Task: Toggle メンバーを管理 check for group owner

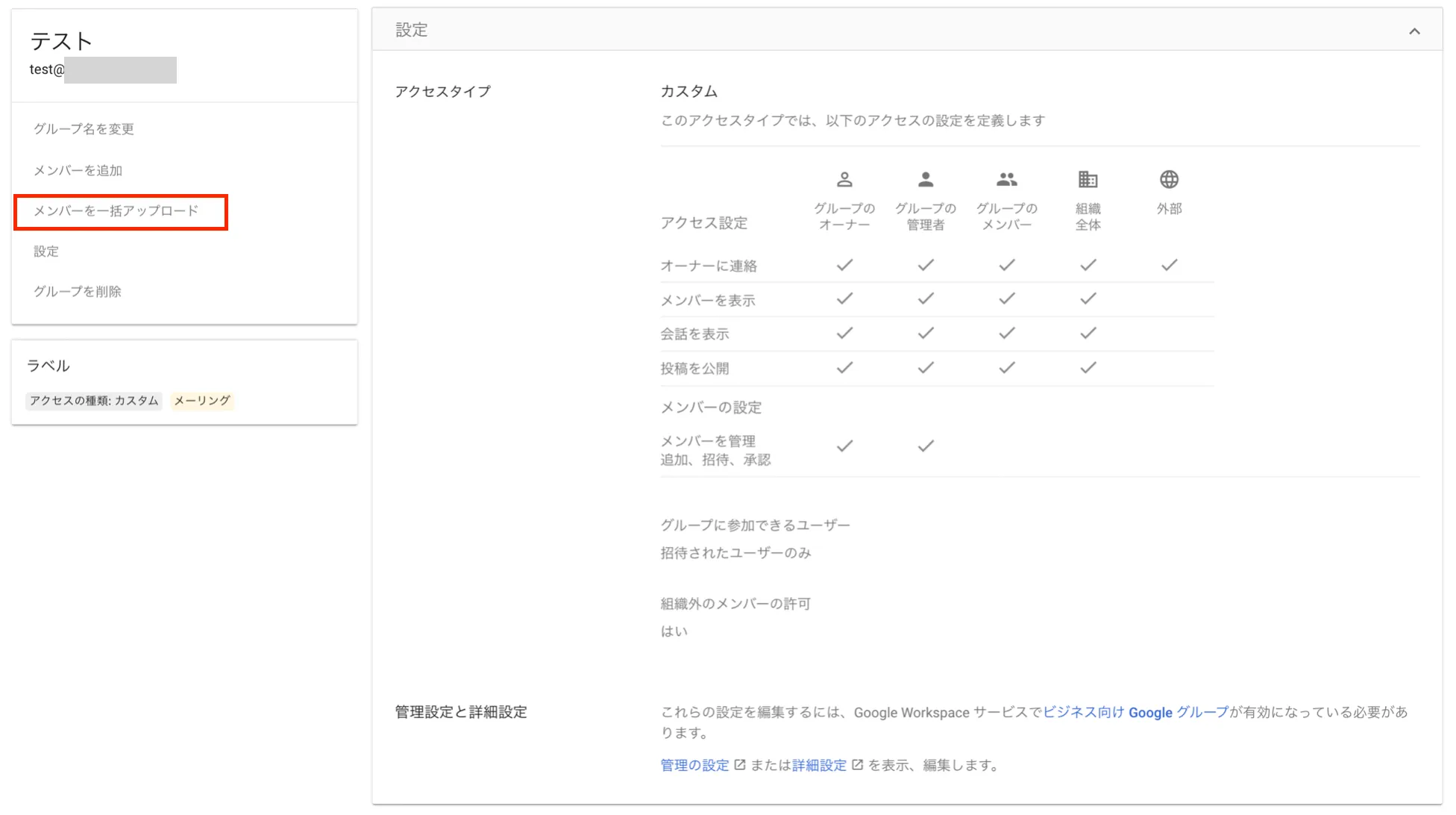Action: pos(844,446)
